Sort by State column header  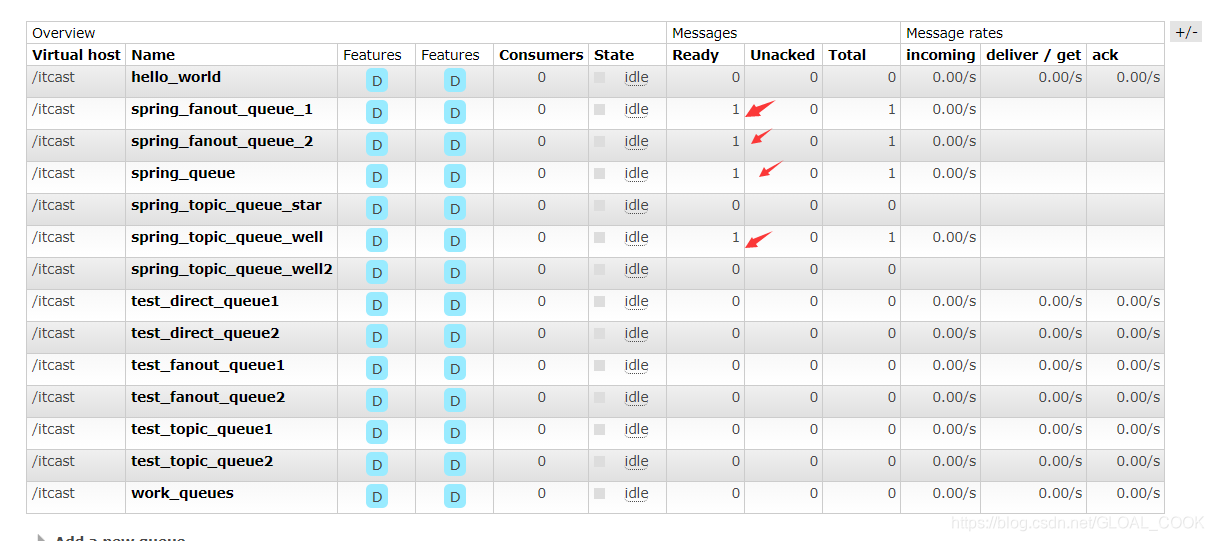(x=614, y=55)
